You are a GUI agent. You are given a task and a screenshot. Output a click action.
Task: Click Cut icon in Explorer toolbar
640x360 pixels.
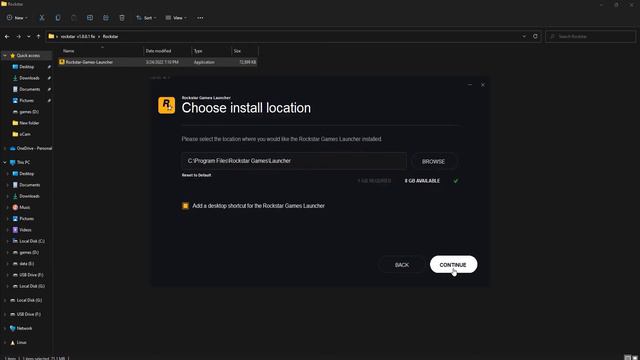[42, 18]
